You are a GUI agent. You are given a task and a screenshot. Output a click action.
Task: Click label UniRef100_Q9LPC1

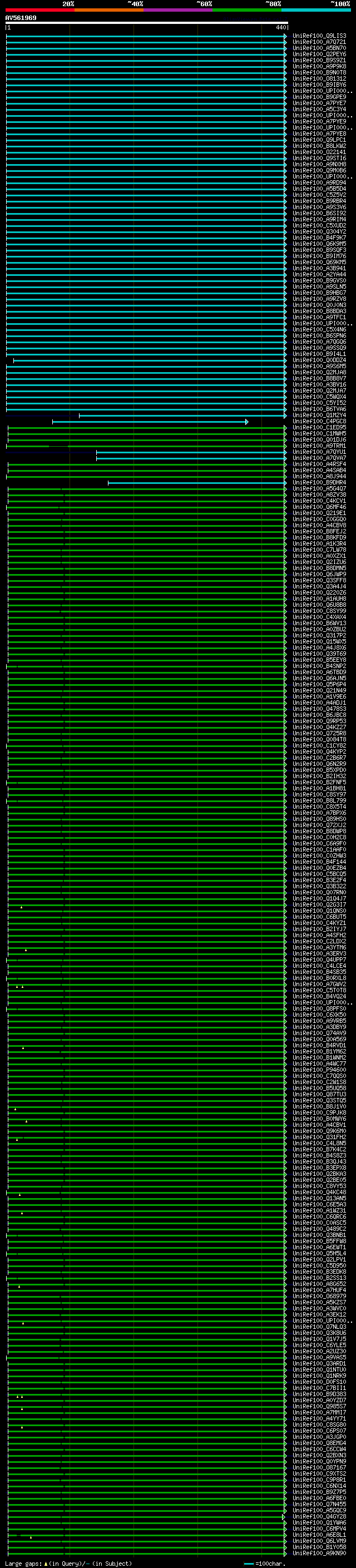319,140
